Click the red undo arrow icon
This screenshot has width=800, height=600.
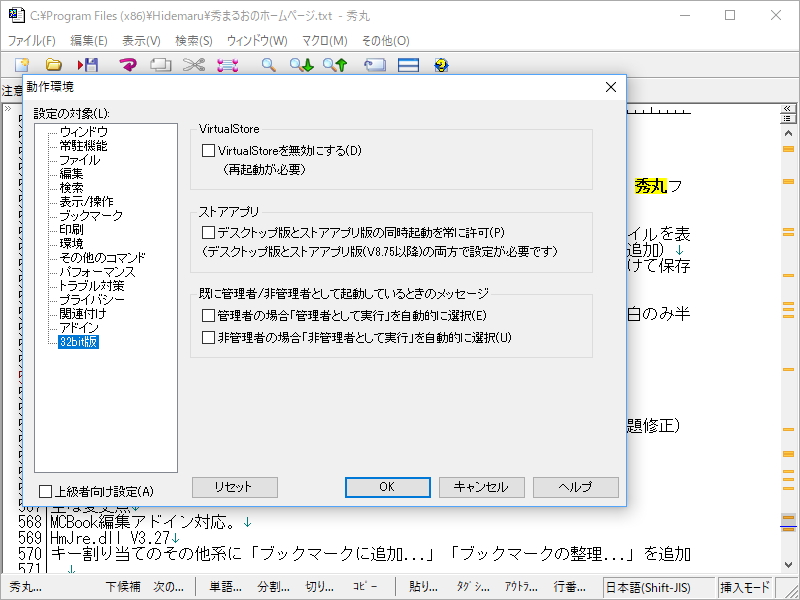(128, 64)
